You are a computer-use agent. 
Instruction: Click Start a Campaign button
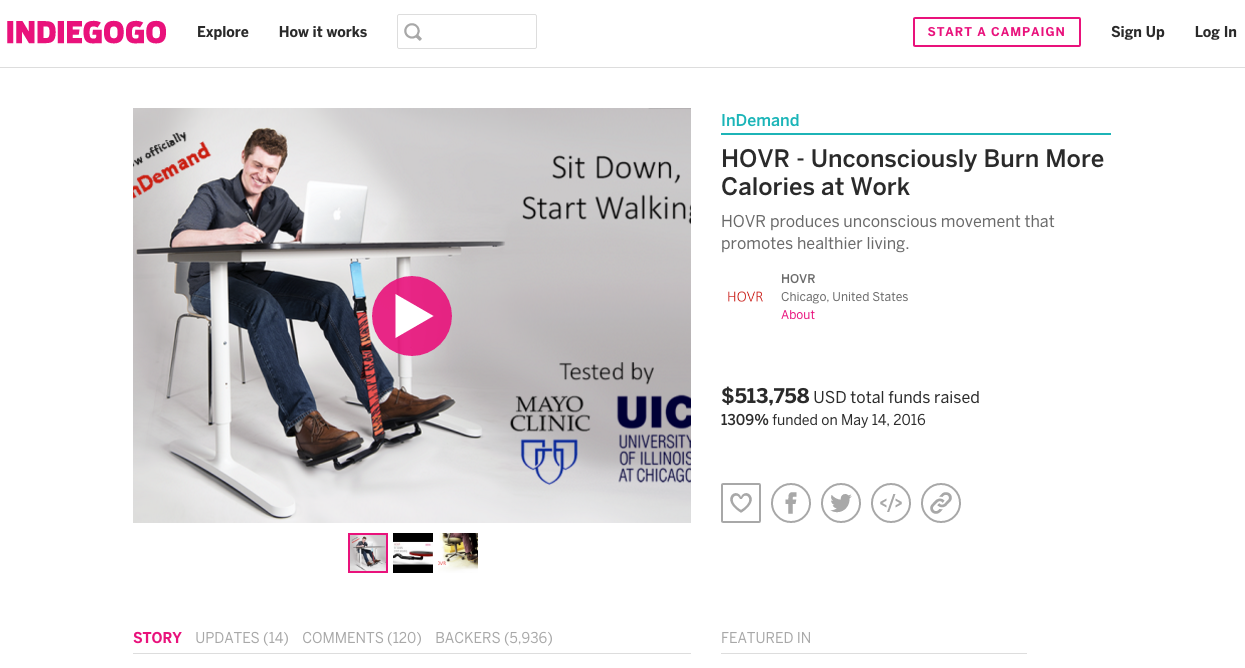pos(997,32)
